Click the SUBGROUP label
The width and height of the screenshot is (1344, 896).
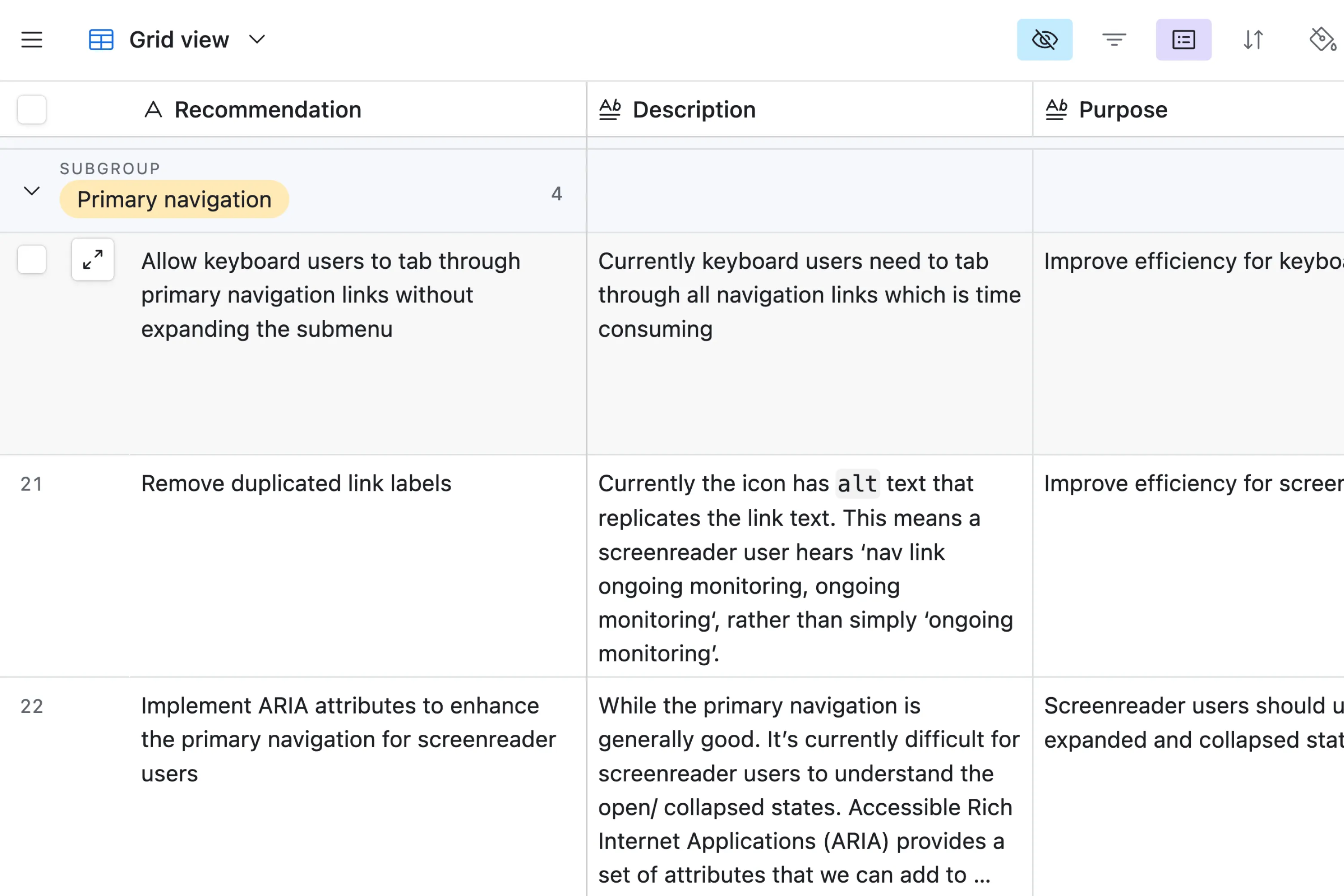(x=110, y=168)
